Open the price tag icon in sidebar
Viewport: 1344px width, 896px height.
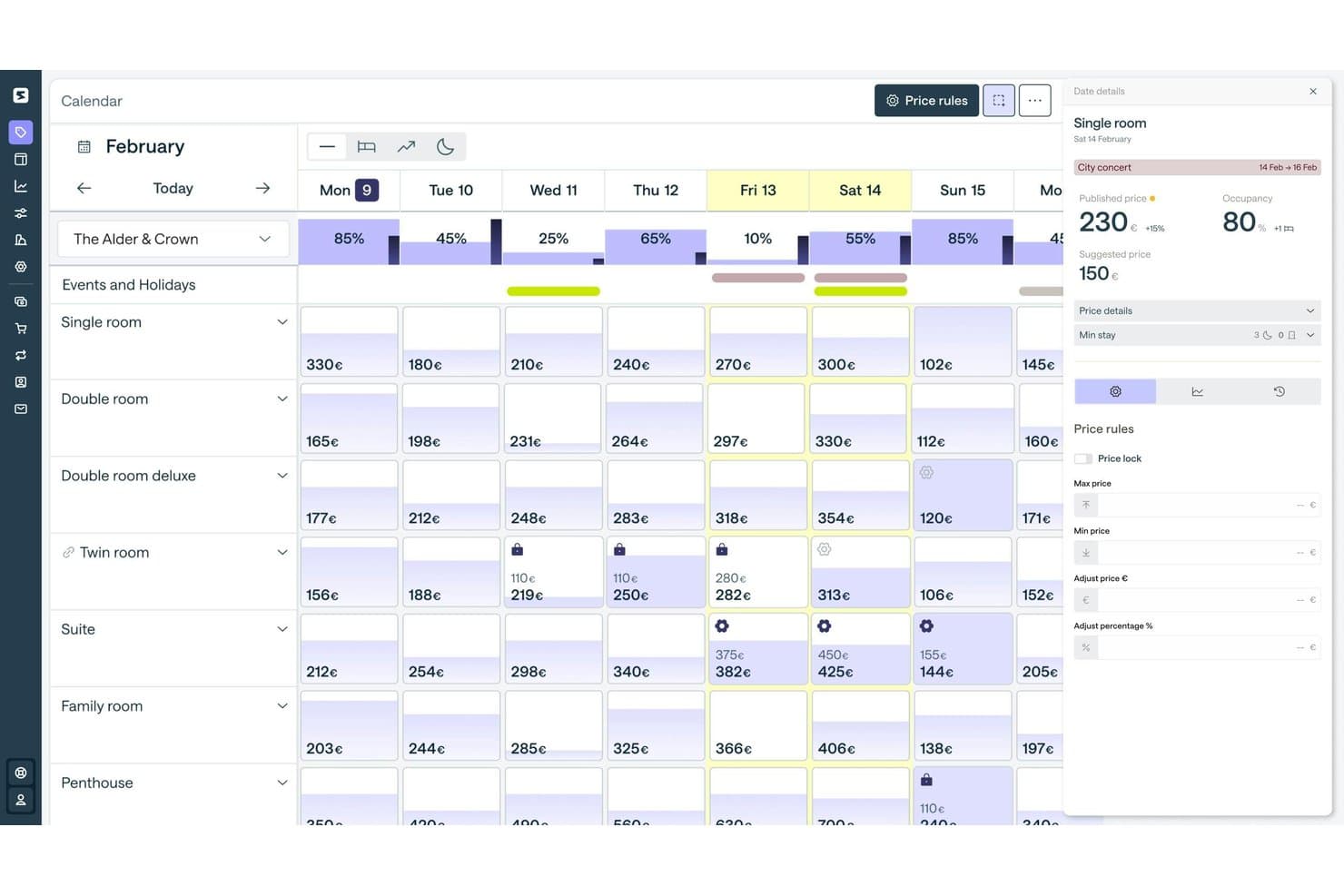[21, 133]
